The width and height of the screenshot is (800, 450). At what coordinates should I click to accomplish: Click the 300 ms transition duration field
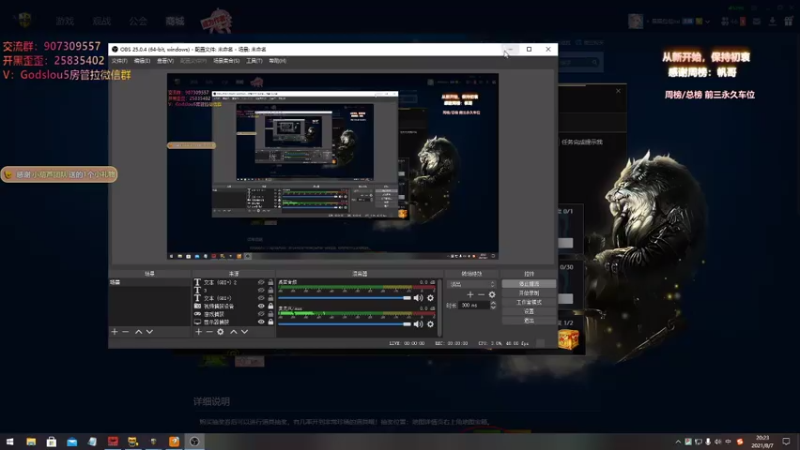tap(474, 305)
